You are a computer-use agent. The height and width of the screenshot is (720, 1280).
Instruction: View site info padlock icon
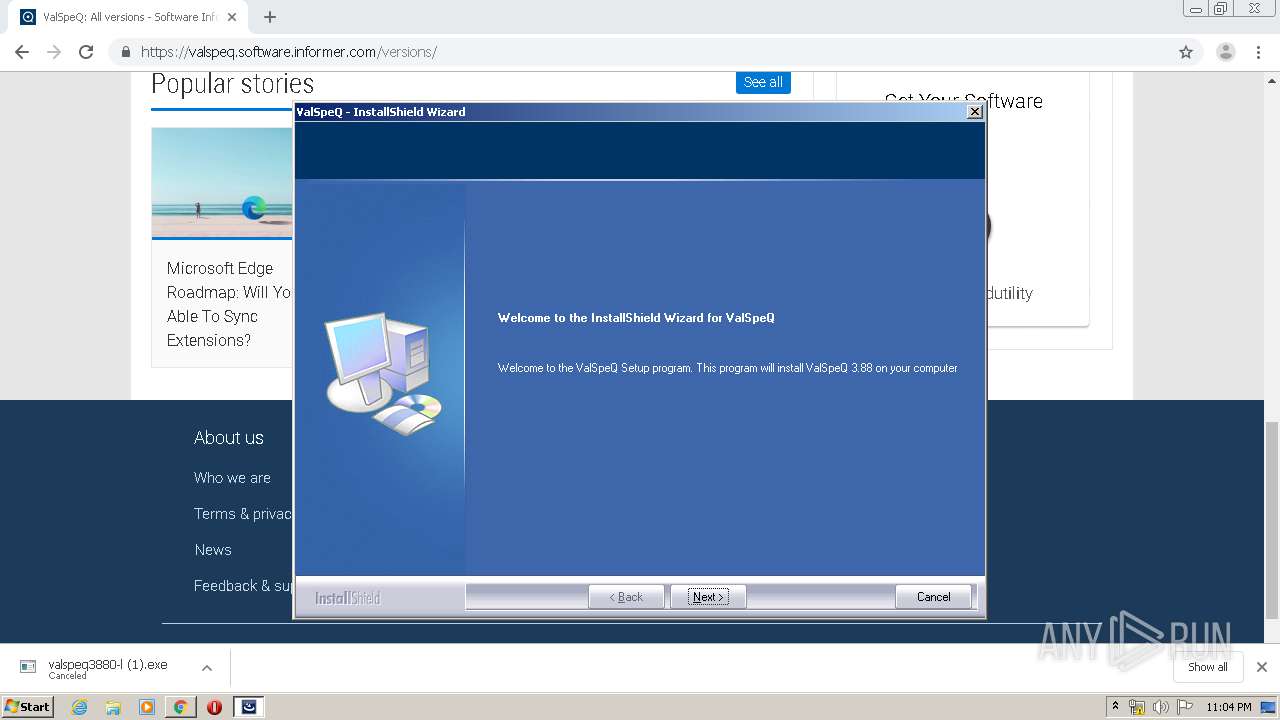pos(126,52)
